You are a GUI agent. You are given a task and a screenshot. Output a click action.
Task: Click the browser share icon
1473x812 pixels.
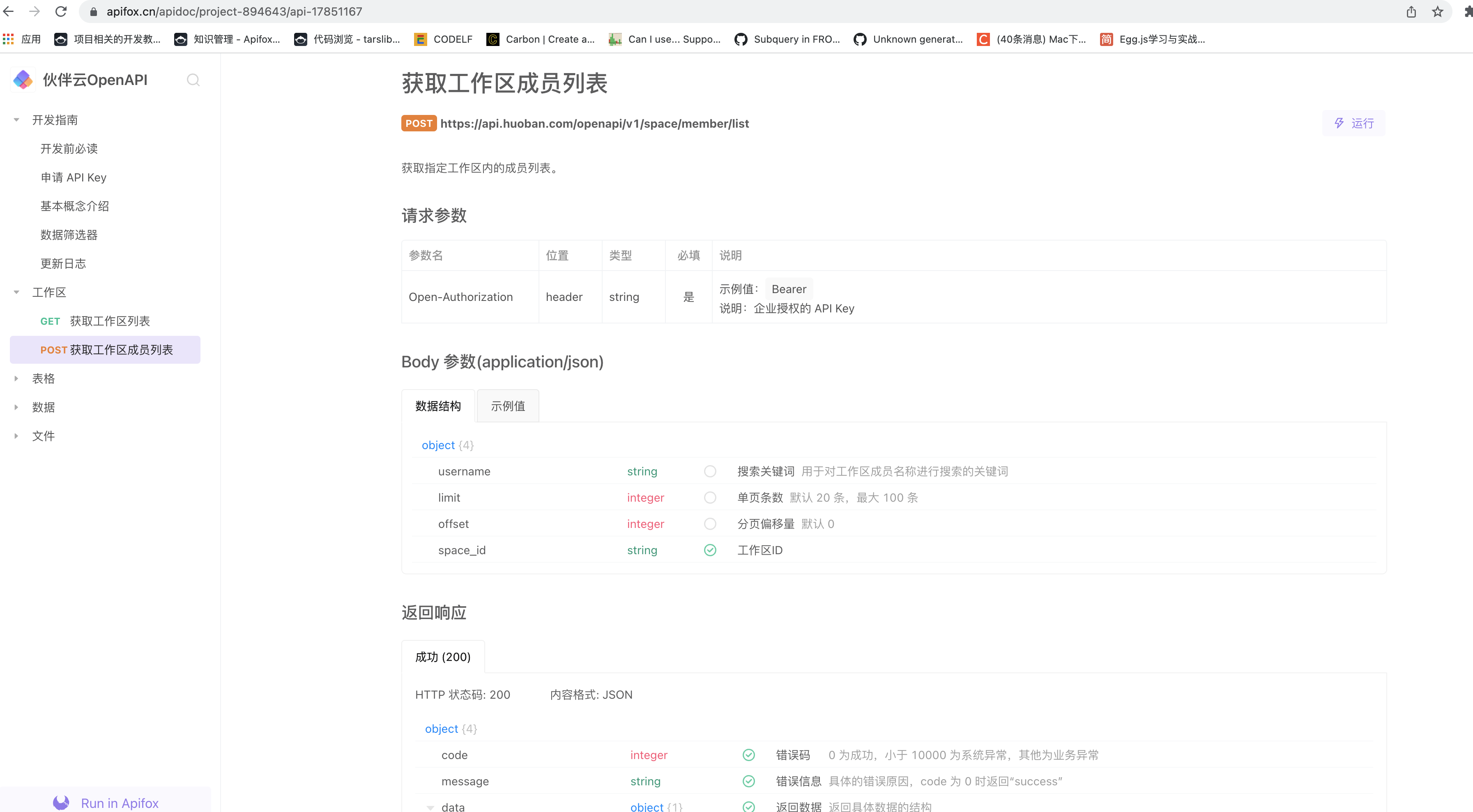pyautogui.click(x=1411, y=11)
